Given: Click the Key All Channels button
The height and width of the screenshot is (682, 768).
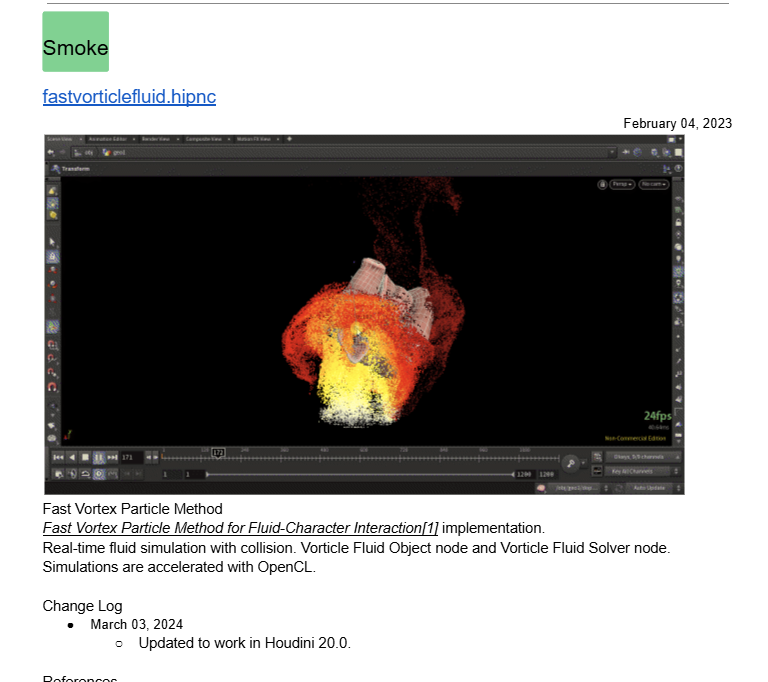Looking at the screenshot, I should coord(641,471).
